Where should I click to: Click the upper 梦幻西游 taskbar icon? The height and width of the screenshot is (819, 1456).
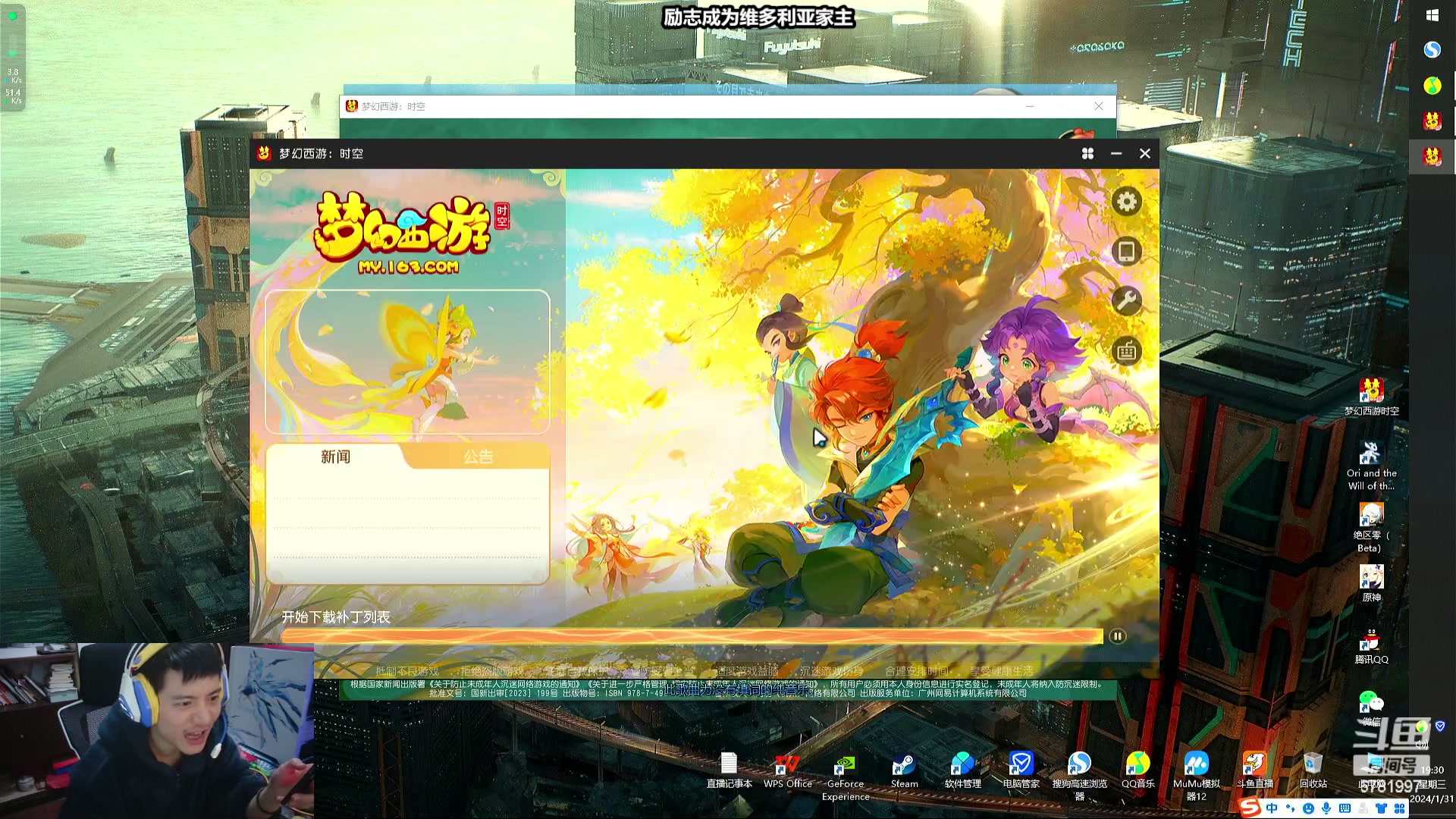pos(1432,121)
